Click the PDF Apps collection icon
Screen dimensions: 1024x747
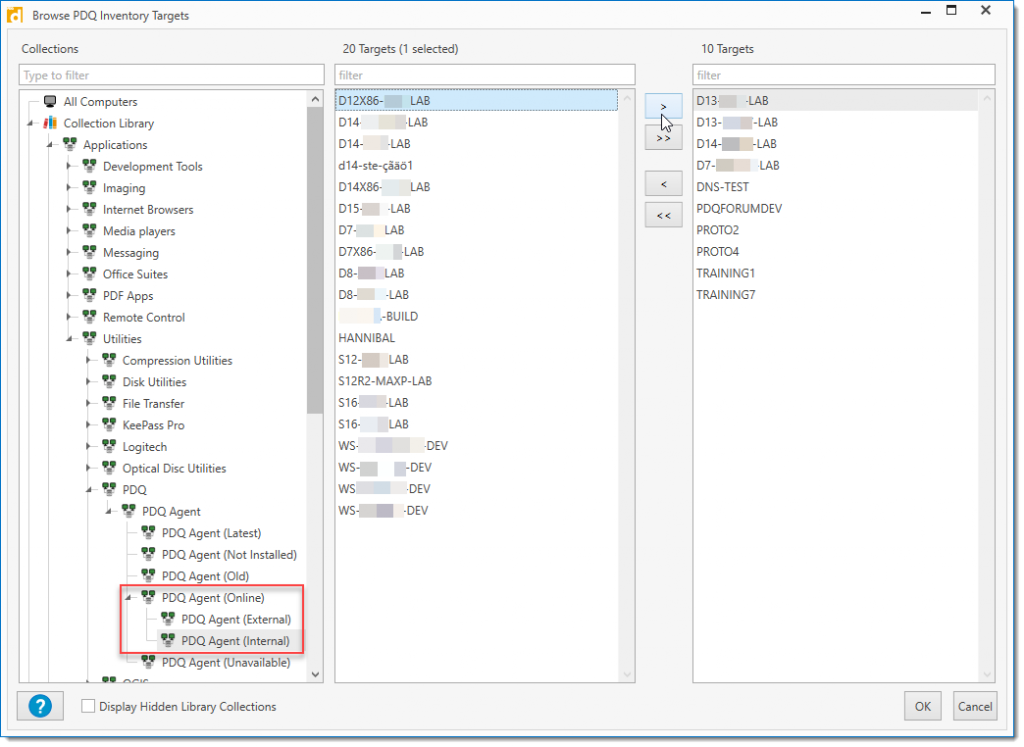point(89,295)
